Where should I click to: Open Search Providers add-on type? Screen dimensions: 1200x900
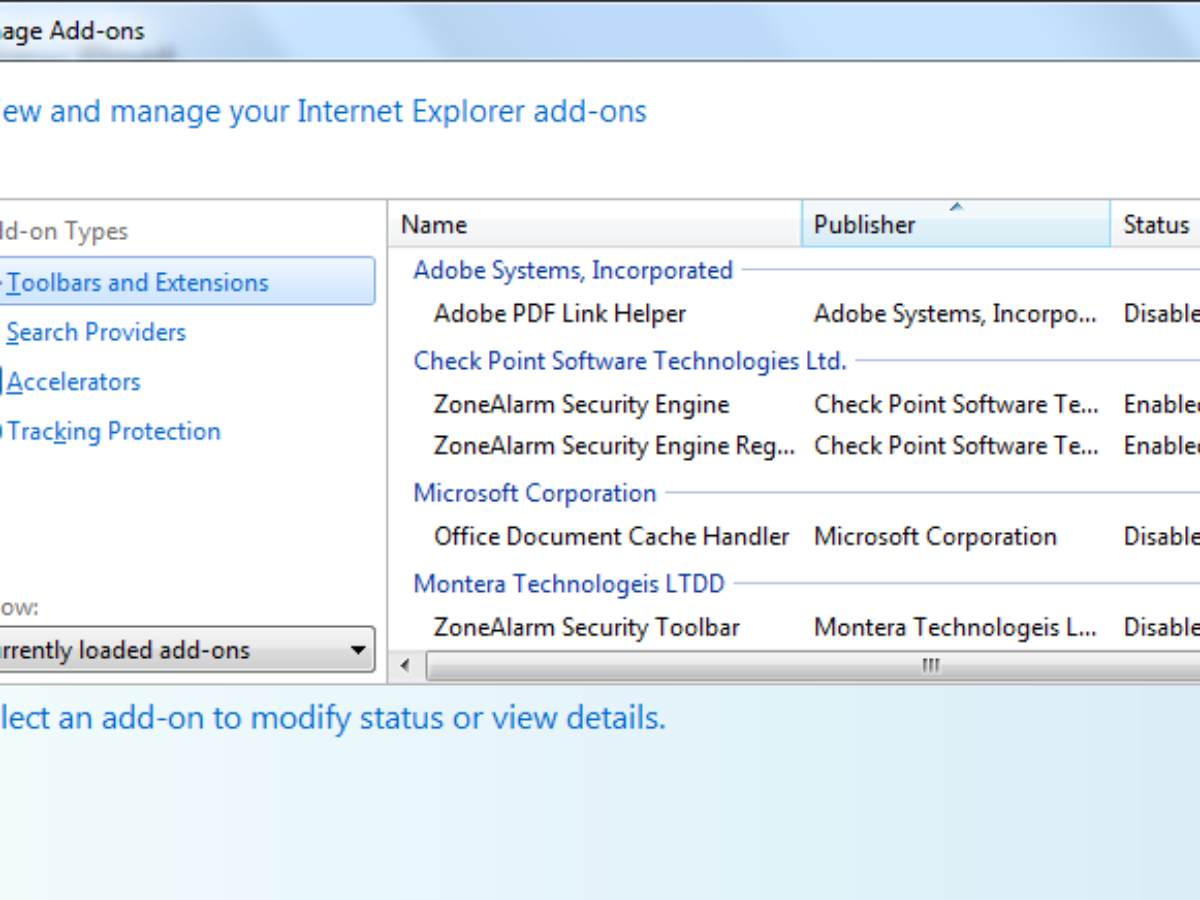pos(96,332)
